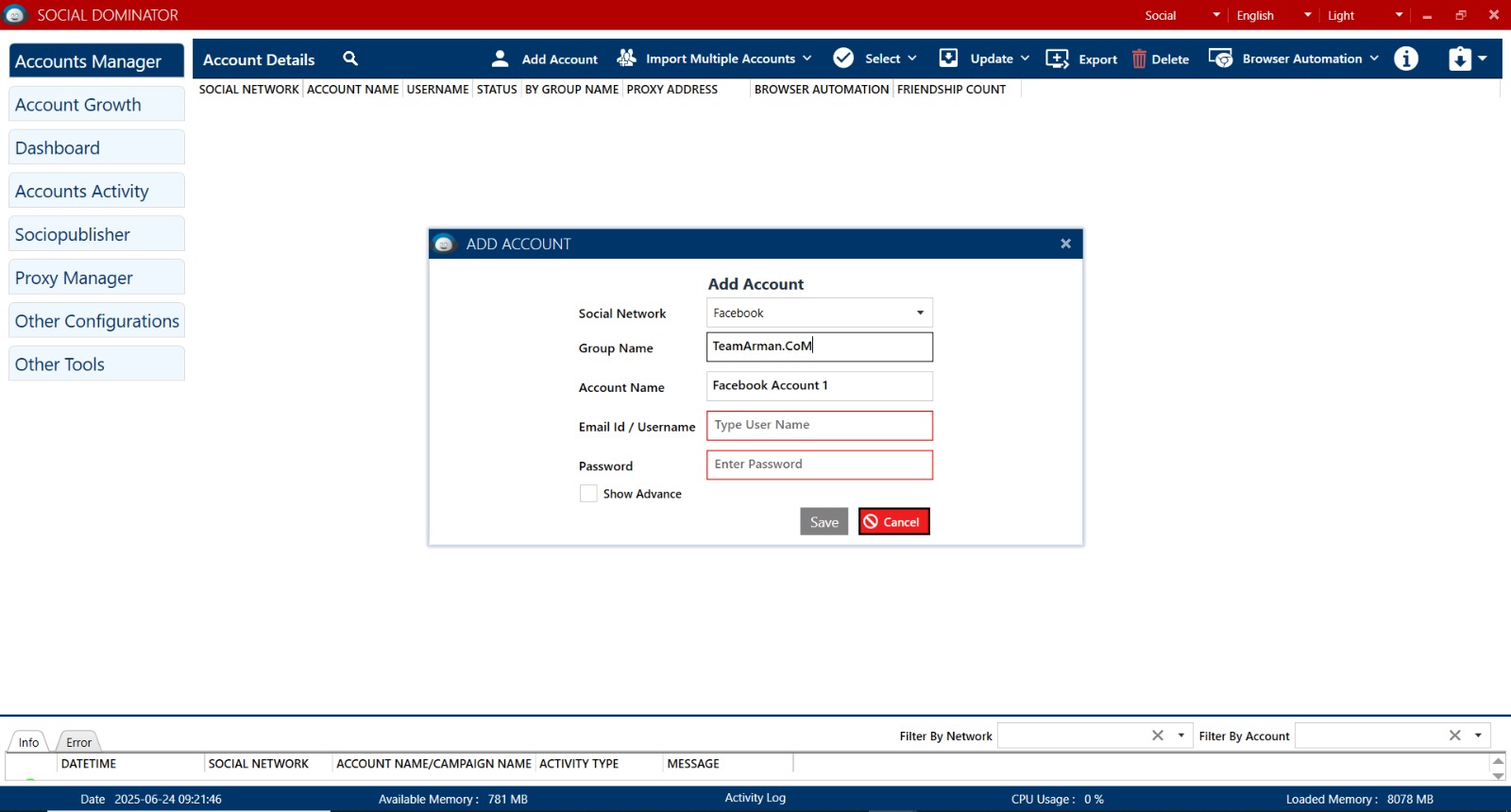Open Sociopublisher in the sidebar
The height and width of the screenshot is (812, 1511).
pos(96,234)
